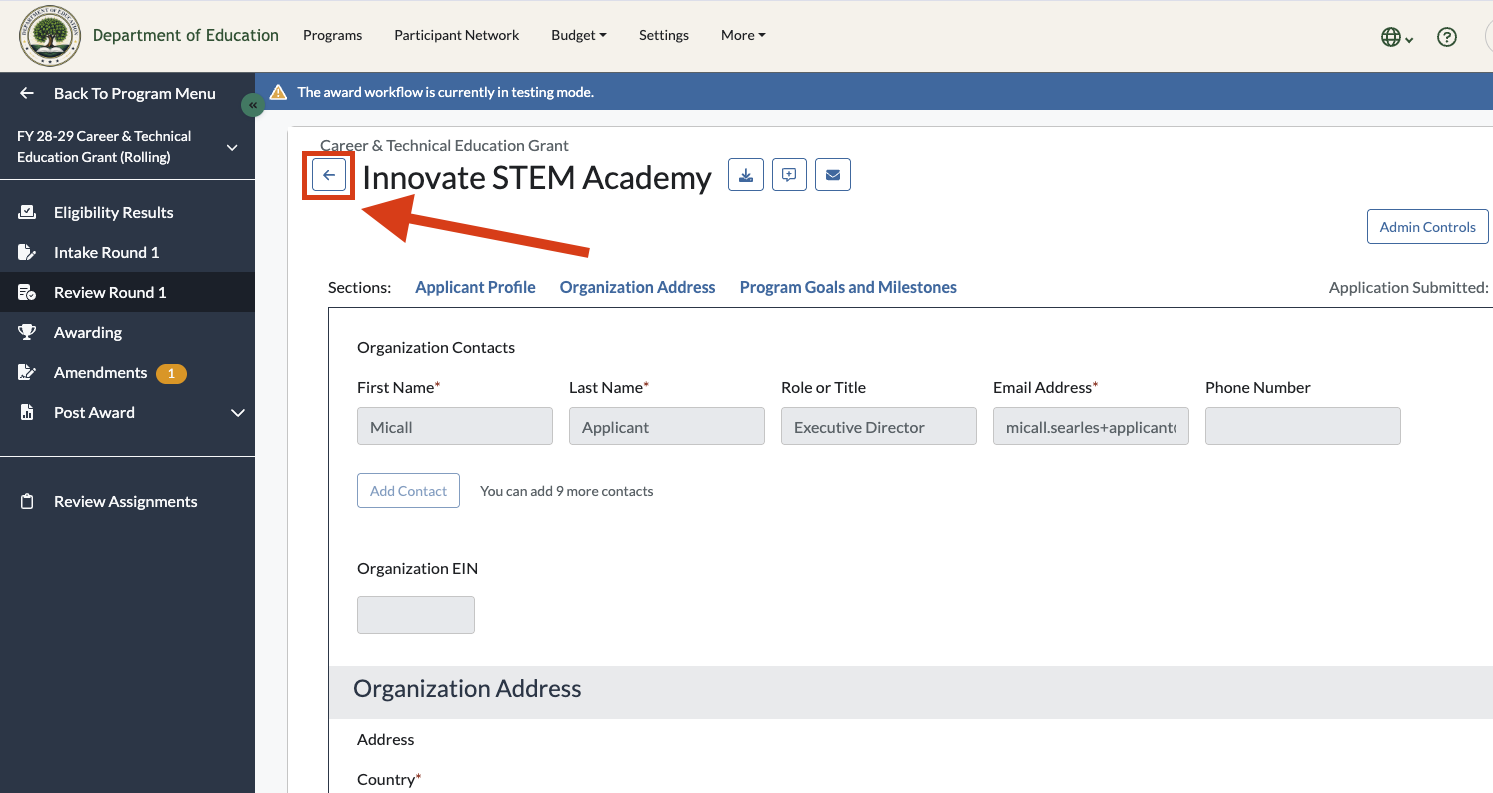Screen dimensions: 1493x793
Task: Click the back arrow beside Innovate STEM Academy
Action: pyautogui.click(x=329, y=175)
